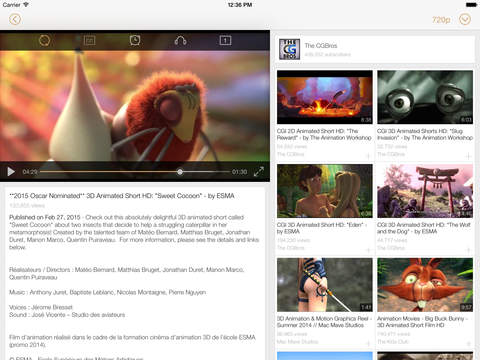Click the "Film d'animation réalisé" paragraph
This screenshot has height=360, width=480.
(132, 341)
